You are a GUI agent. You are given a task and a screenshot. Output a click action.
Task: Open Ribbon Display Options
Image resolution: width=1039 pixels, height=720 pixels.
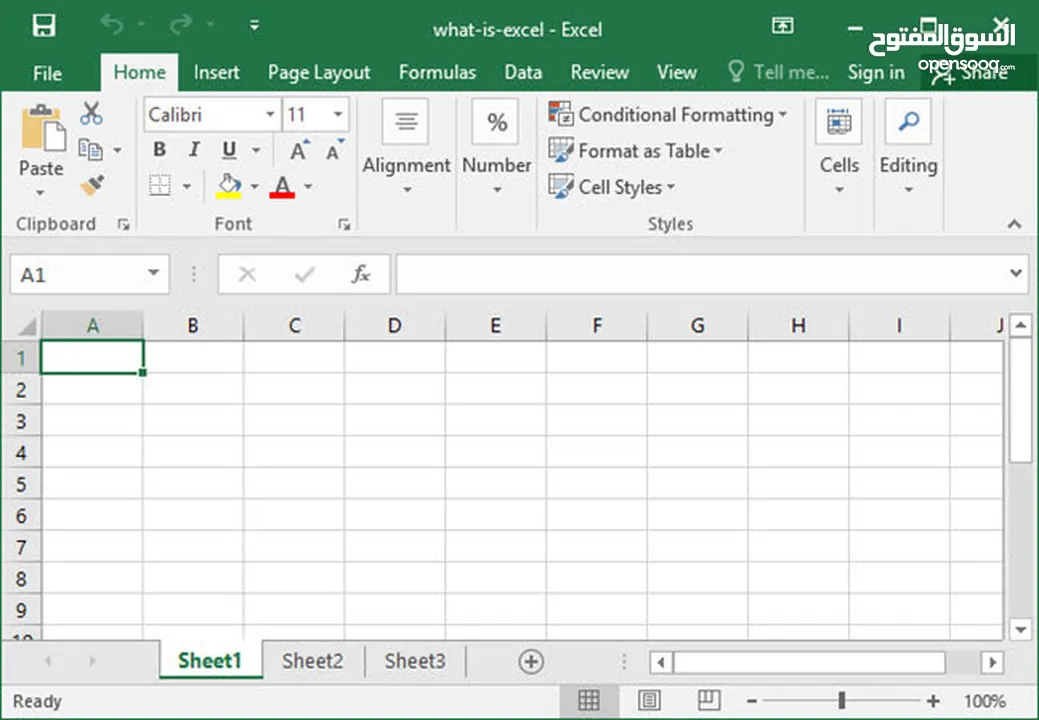tap(783, 26)
